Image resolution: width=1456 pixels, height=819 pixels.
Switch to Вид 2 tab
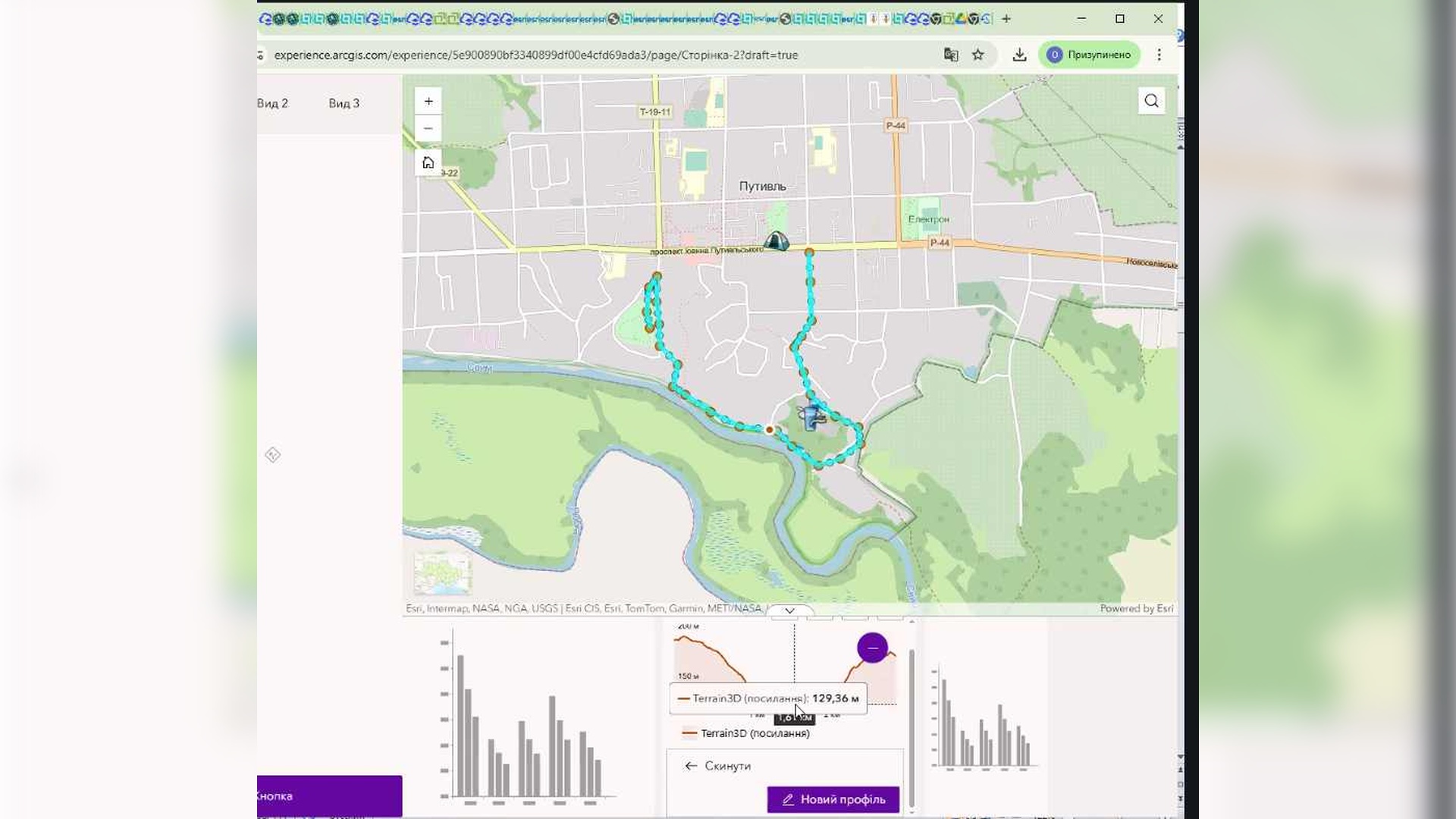[272, 103]
